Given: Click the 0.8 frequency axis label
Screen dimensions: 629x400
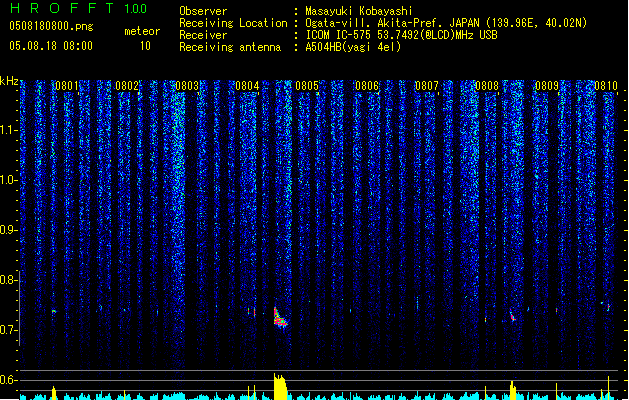Looking at the screenshot, I should click(x=9, y=280).
